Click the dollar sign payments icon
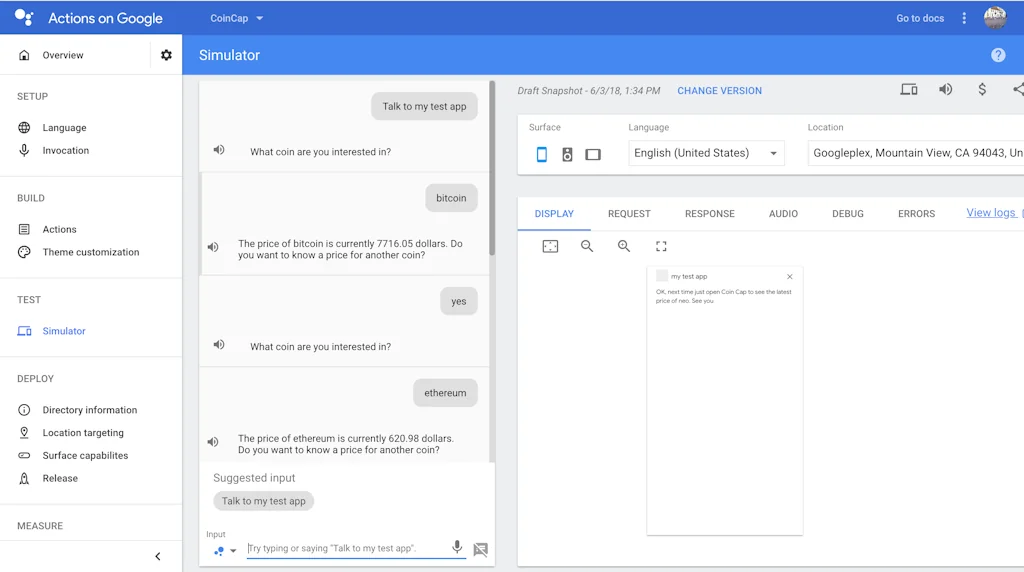 point(982,89)
